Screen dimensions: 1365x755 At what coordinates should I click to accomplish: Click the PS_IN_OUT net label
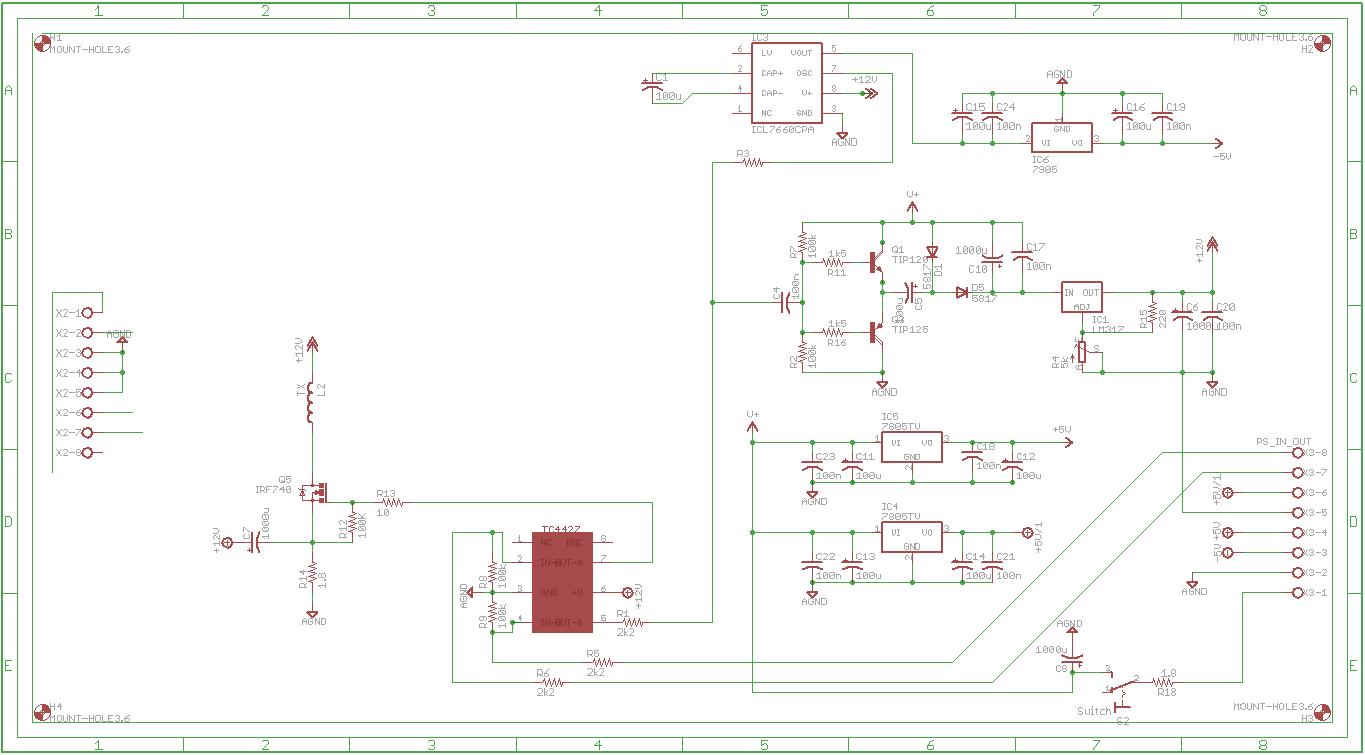click(x=1284, y=441)
